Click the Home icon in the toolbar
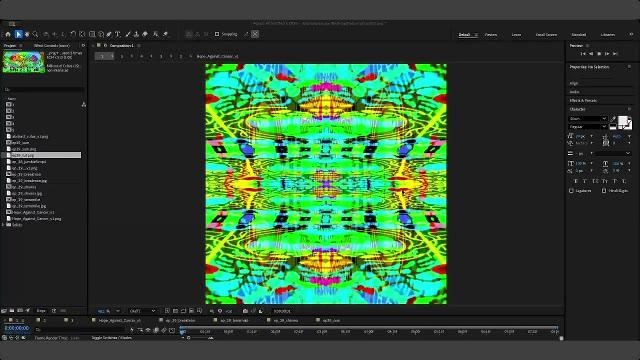This screenshot has height=360, width=640. tap(8, 35)
